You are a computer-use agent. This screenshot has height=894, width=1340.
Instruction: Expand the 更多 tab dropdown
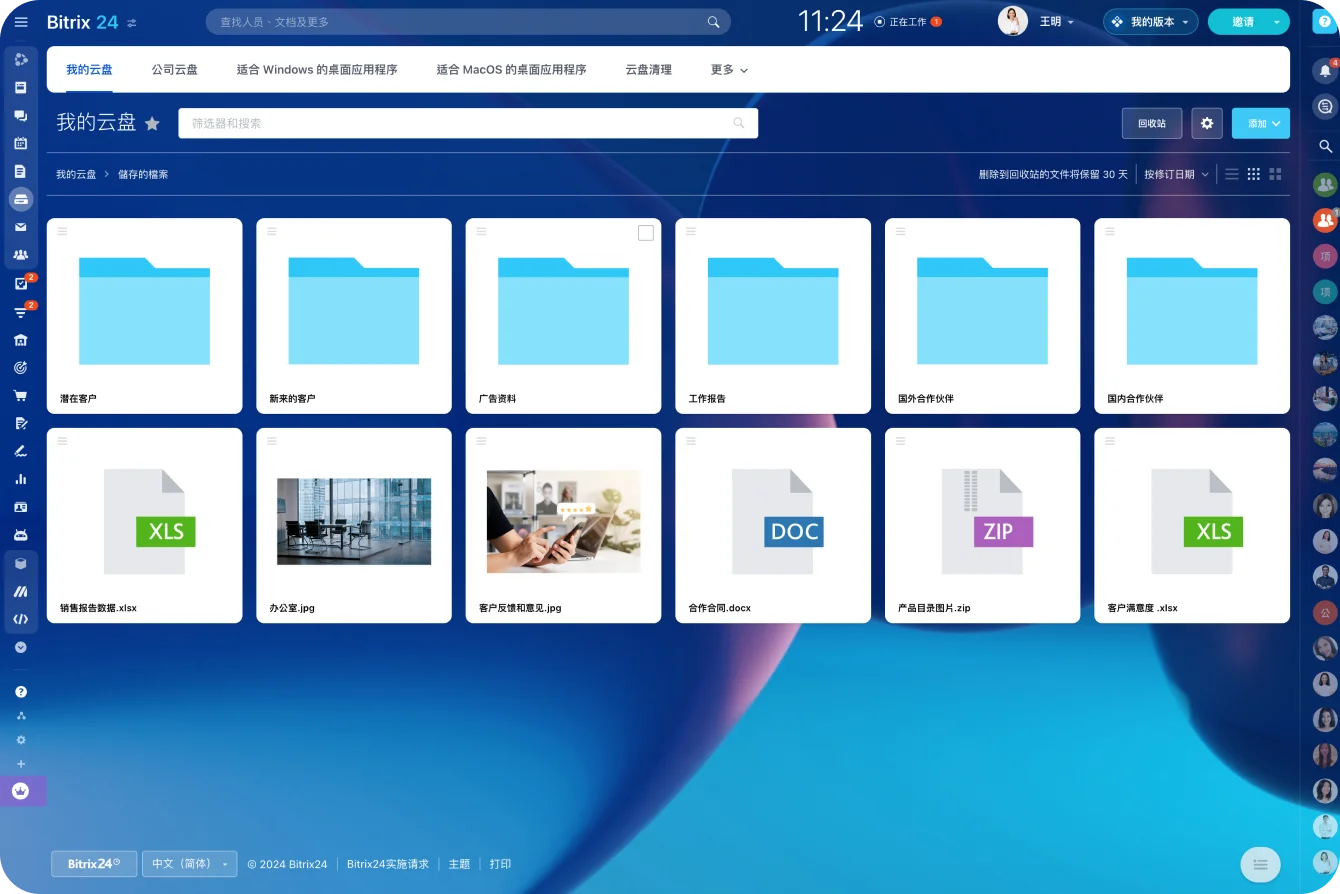point(728,69)
